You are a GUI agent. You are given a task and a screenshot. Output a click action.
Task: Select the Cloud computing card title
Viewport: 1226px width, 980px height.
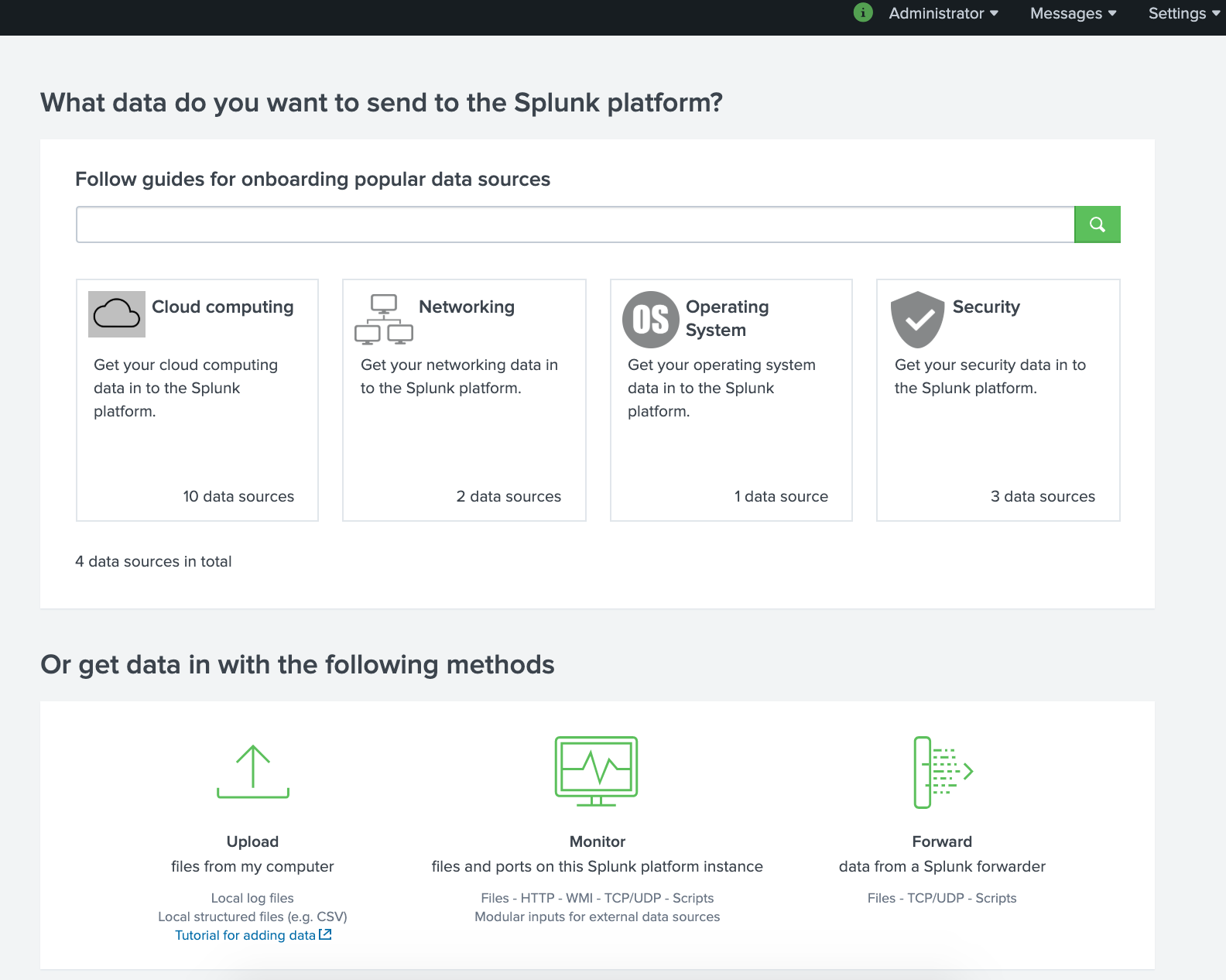(x=223, y=307)
